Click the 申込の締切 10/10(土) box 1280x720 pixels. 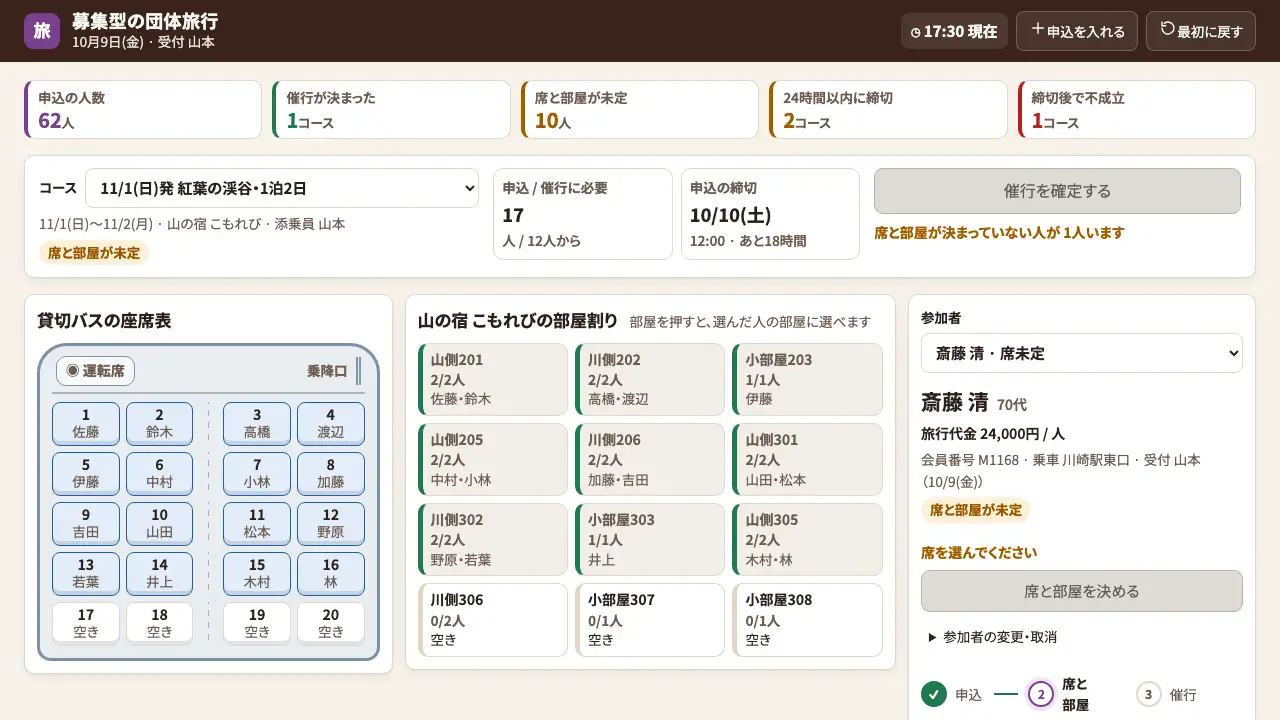[770, 214]
